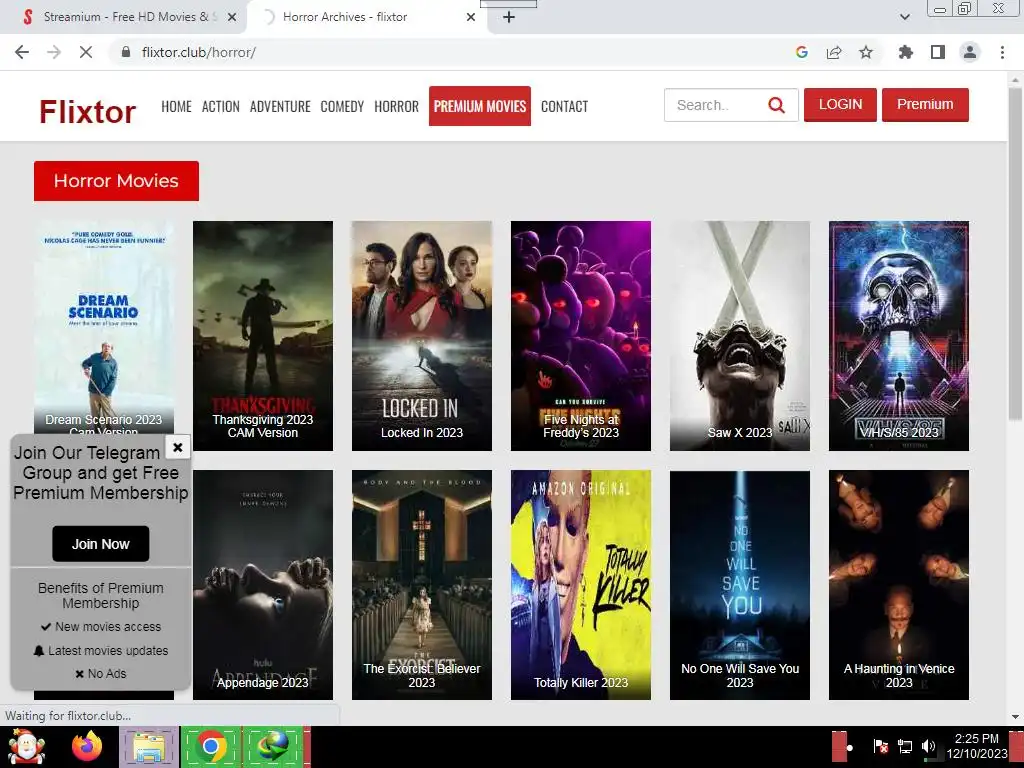Close the Streamium tab
The image size is (1024, 768).
pyautogui.click(x=232, y=17)
